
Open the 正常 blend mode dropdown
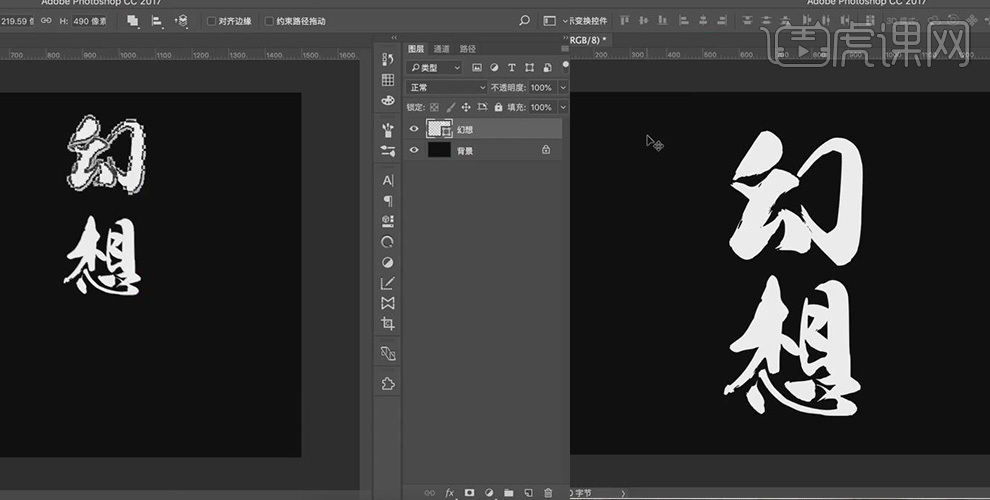click(446, 87)
